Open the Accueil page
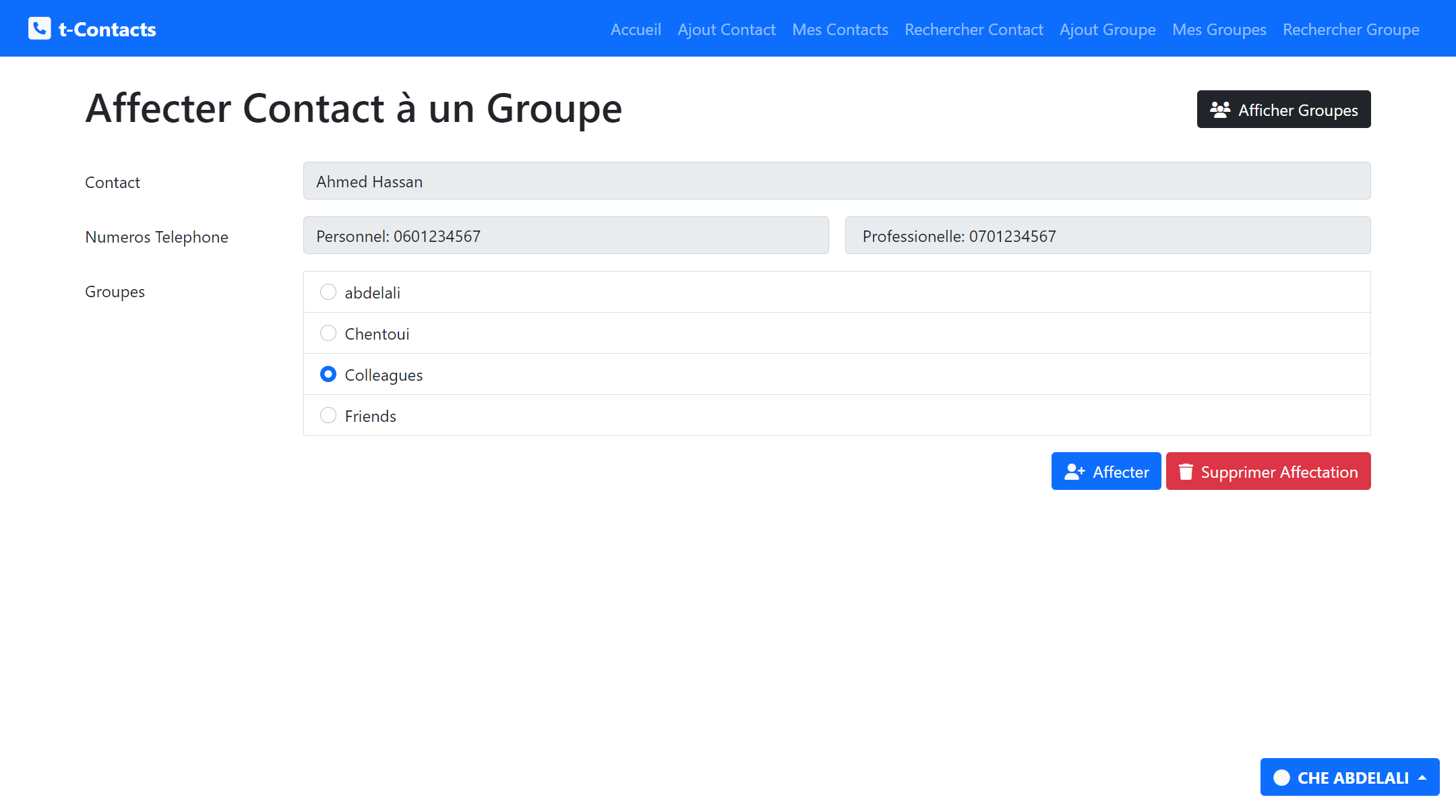This screenshot has width=1456, height=812. click(x=636, y=30)
